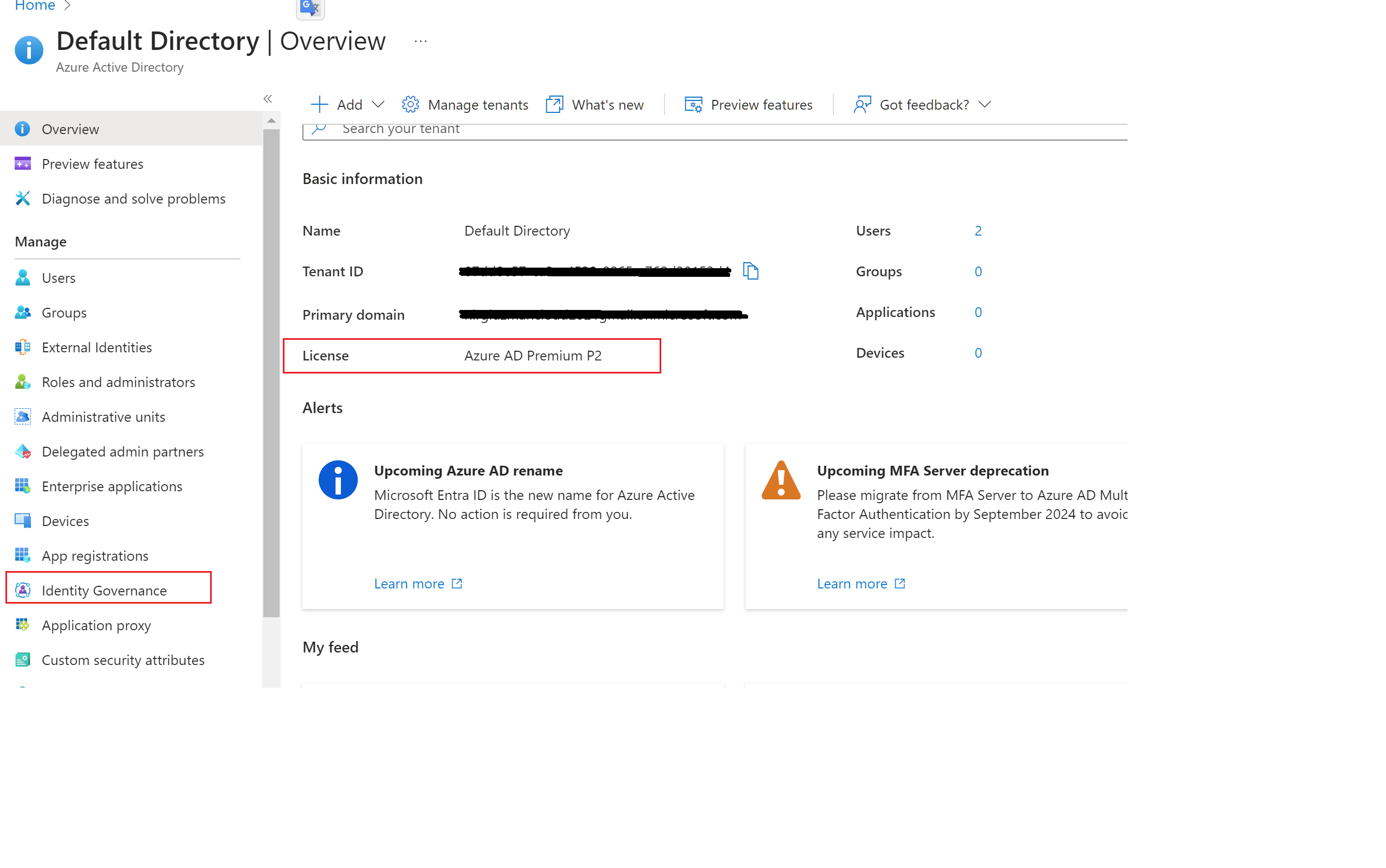Click the Identity Governance icon
Image resolution: width=1386 pixels, height=868 pixels.
coord(22,590)
